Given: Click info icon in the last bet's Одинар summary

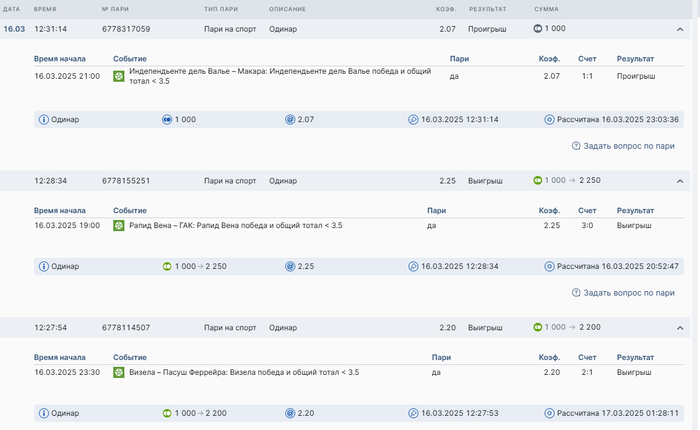Looking at the screenshot, I should [44, 413].
